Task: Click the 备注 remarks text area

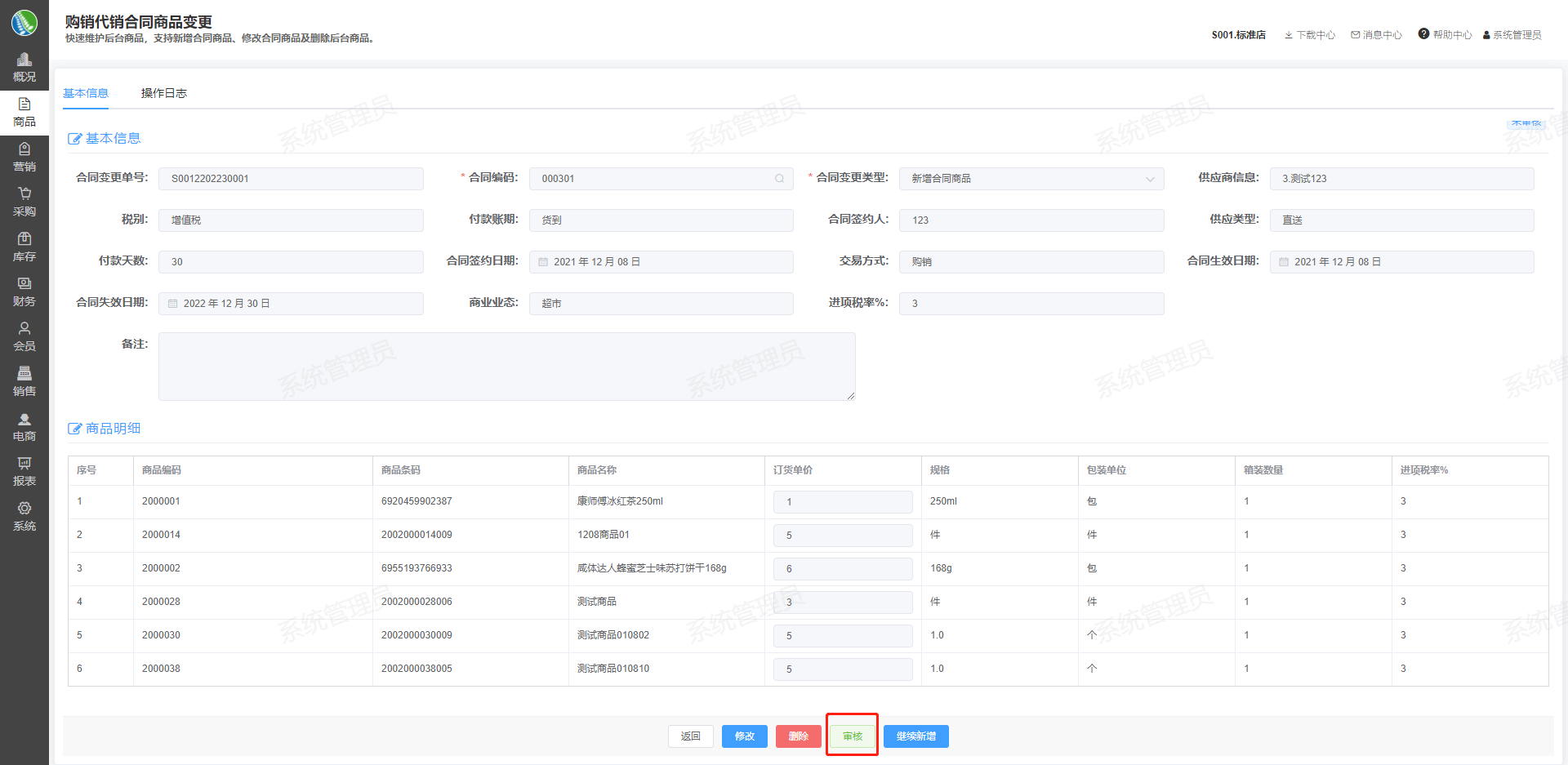Action: [x=506, y=366]
